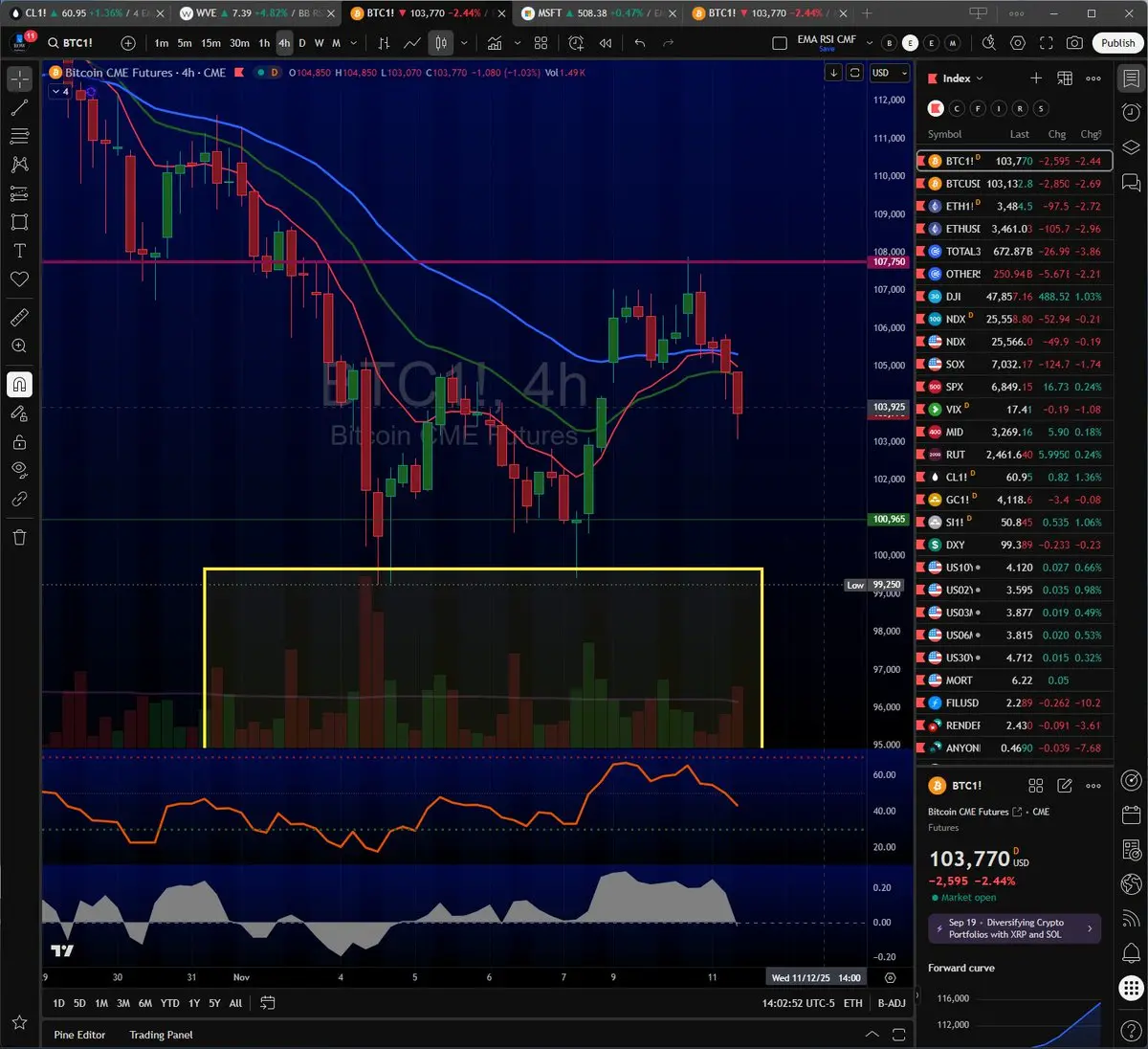Click the Publish button
This screenshot has height=1049, width=1148.
pyautogui.click(x=1117, y=43)
